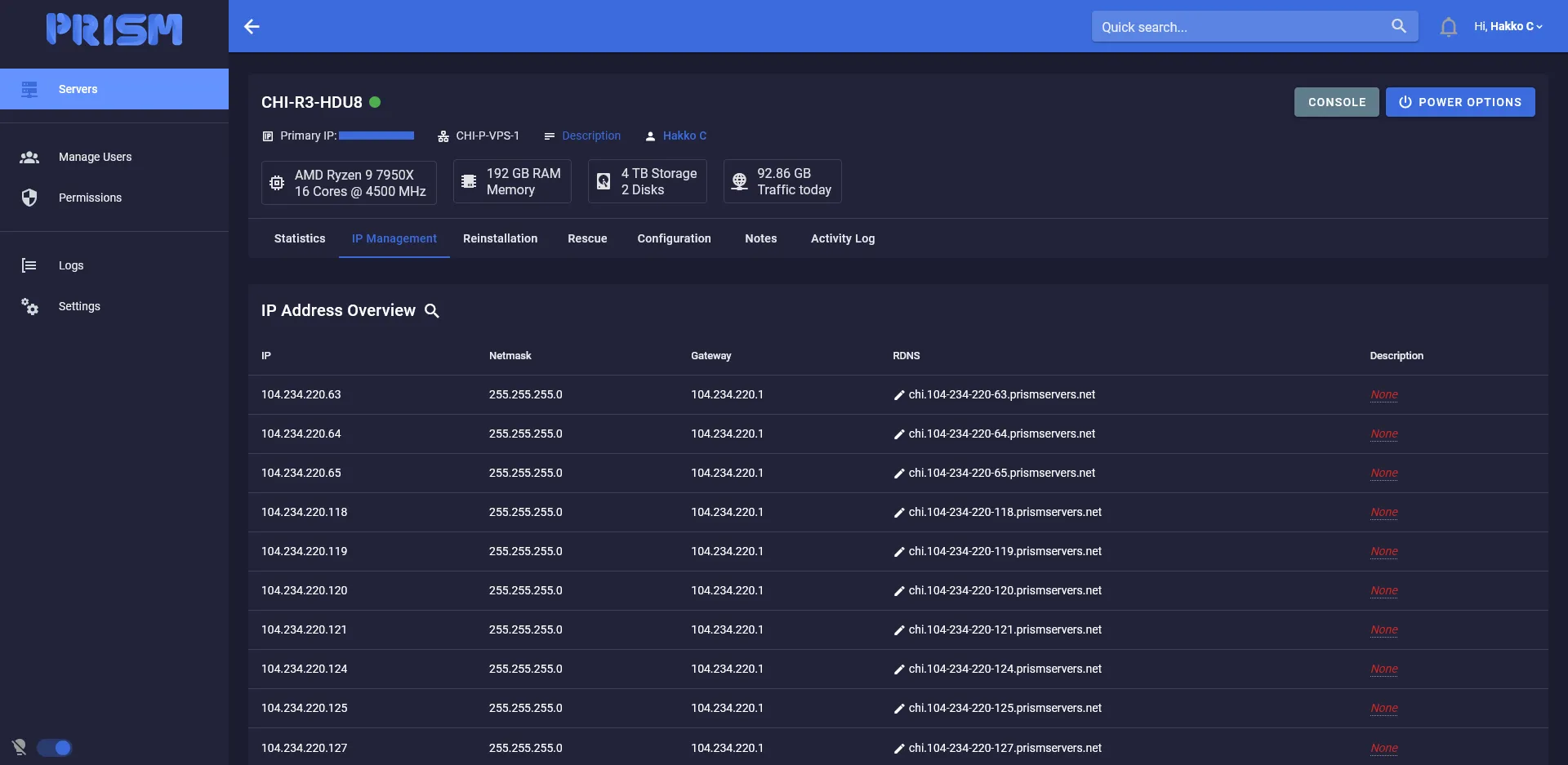1568x765 pixels.
Task: Launch the Console button
Action: (x=1336, y=102)
